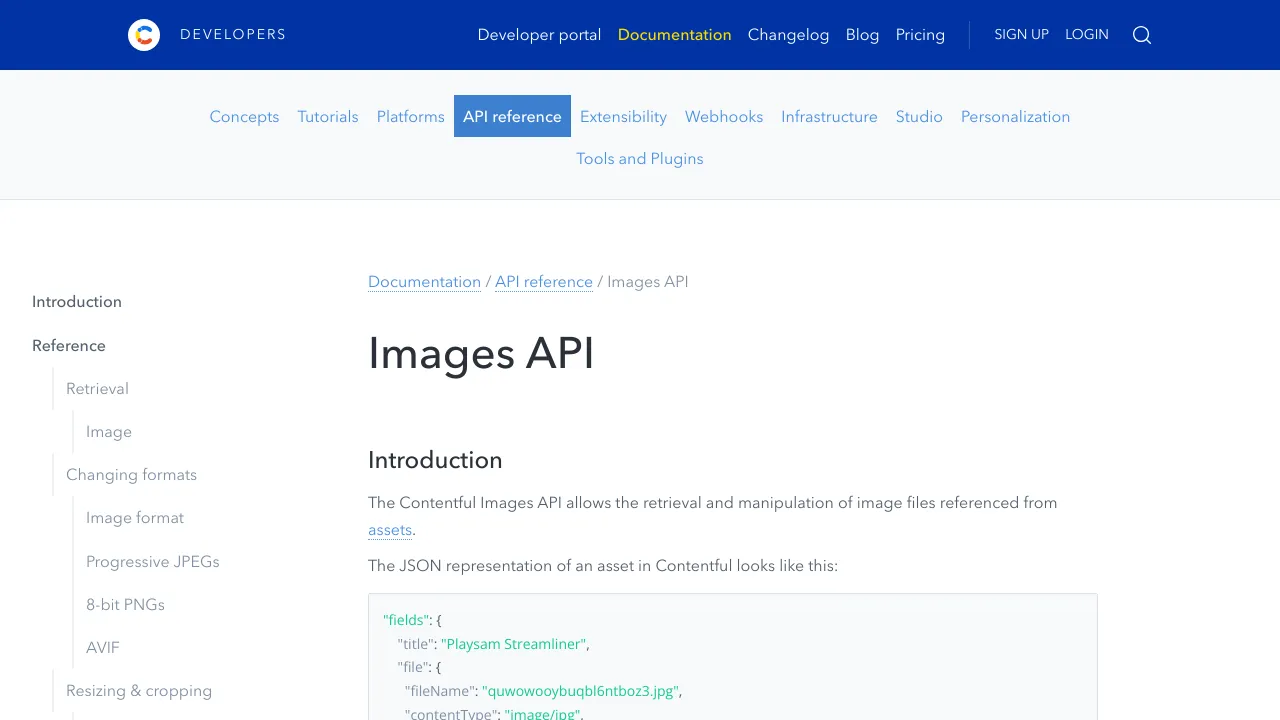Click "Playsam Streamliner" value in code

515,644
